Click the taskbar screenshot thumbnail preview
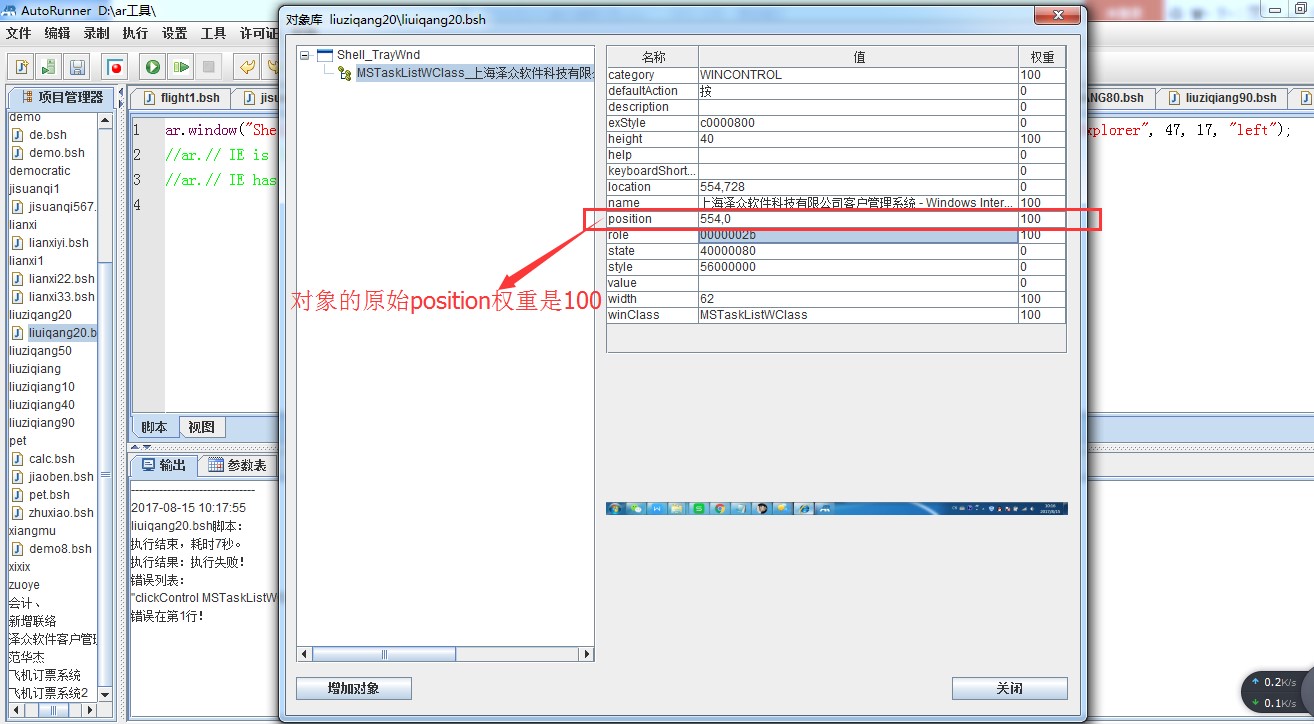The height and width of the screenshot is (724, 1314). pyautogui.click(x=836, y=508)
